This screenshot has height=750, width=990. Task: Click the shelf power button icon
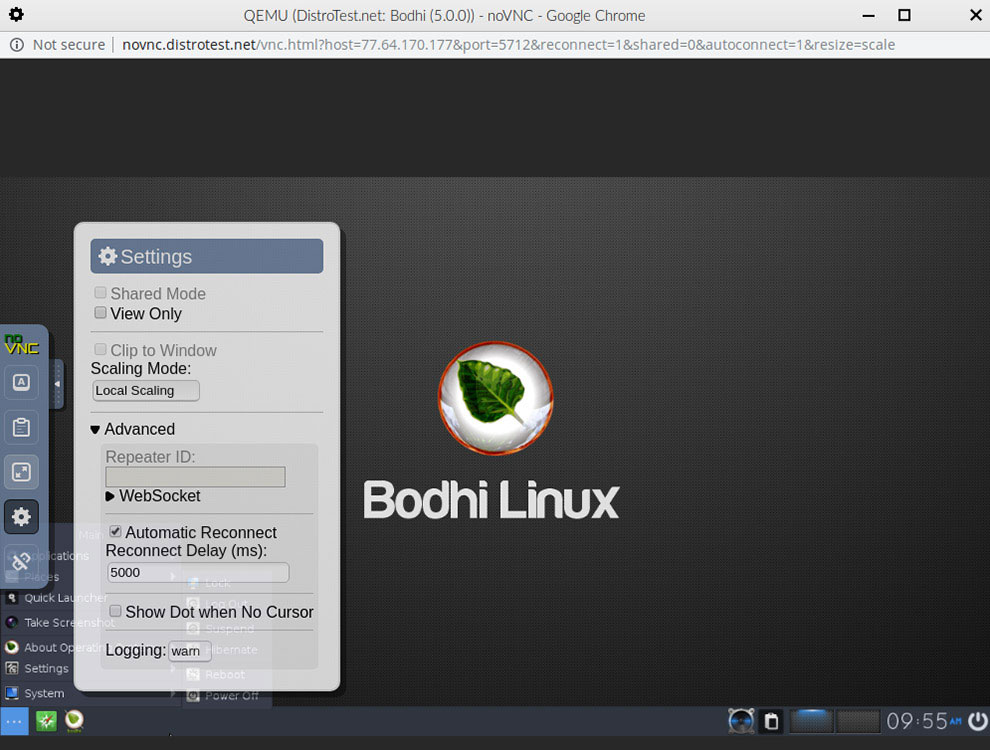[977, 721]
